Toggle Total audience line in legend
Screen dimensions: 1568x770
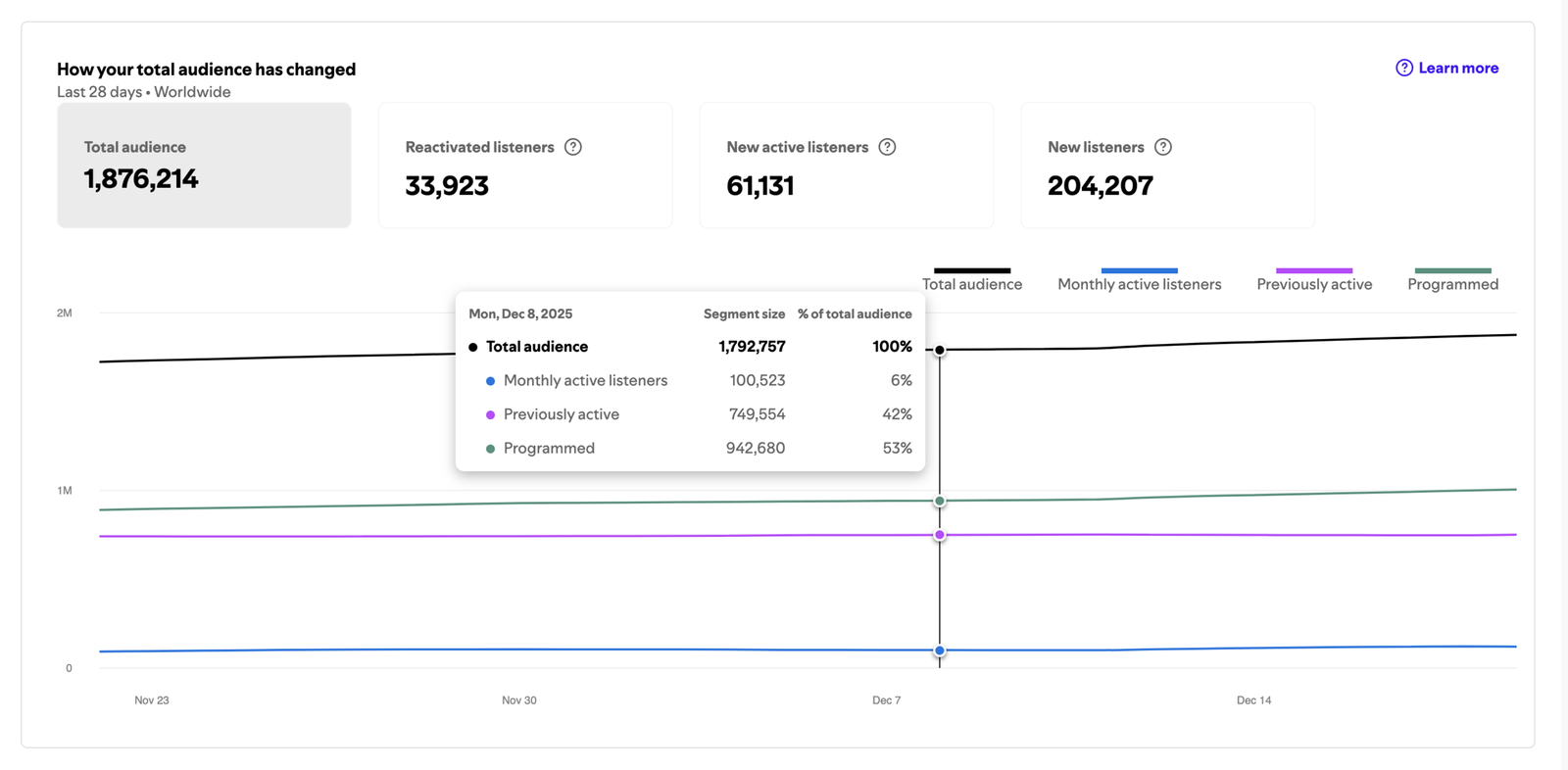971,284
